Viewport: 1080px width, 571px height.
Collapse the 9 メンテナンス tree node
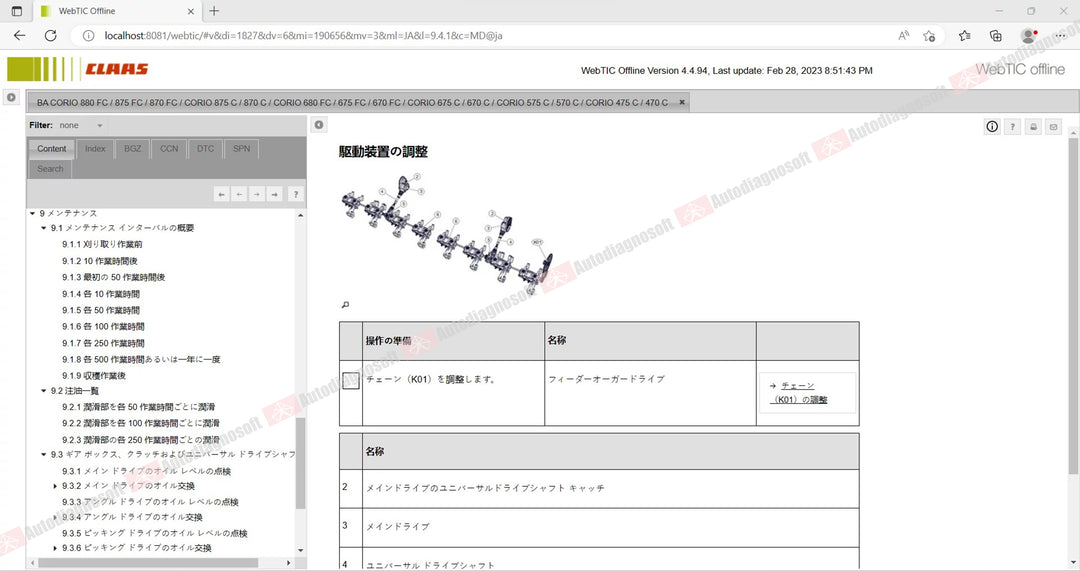pyautogui.click(x=32, y=214)
